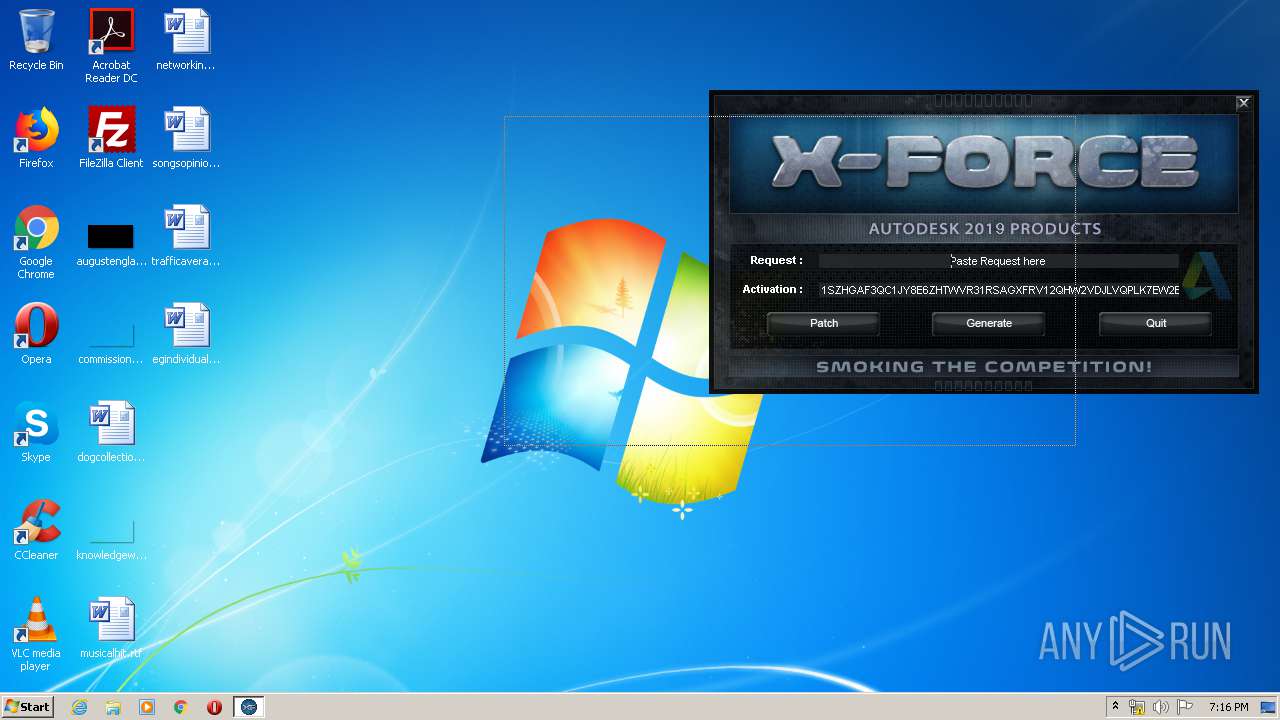Launch Opera from the desktop
Image resolution: width=1280 pixels, height=720 pixels.
(x=36, y=335)
